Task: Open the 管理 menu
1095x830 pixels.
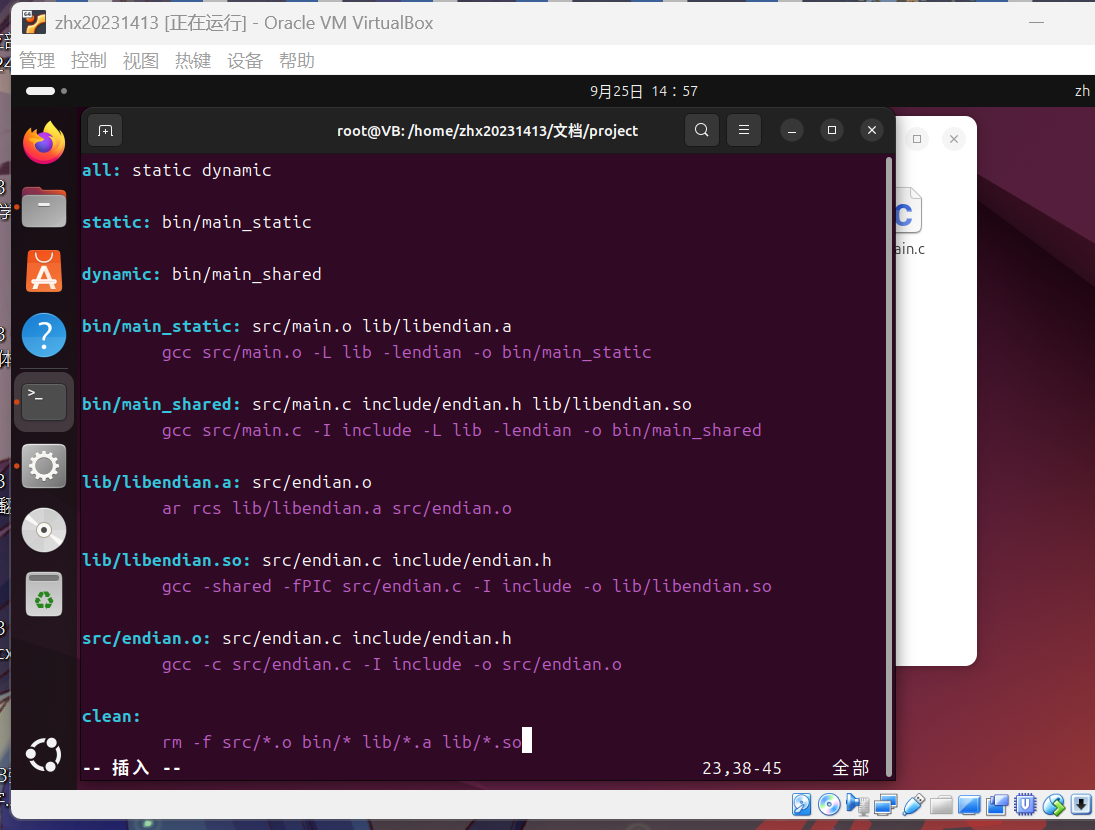Action: click(37, 61)
